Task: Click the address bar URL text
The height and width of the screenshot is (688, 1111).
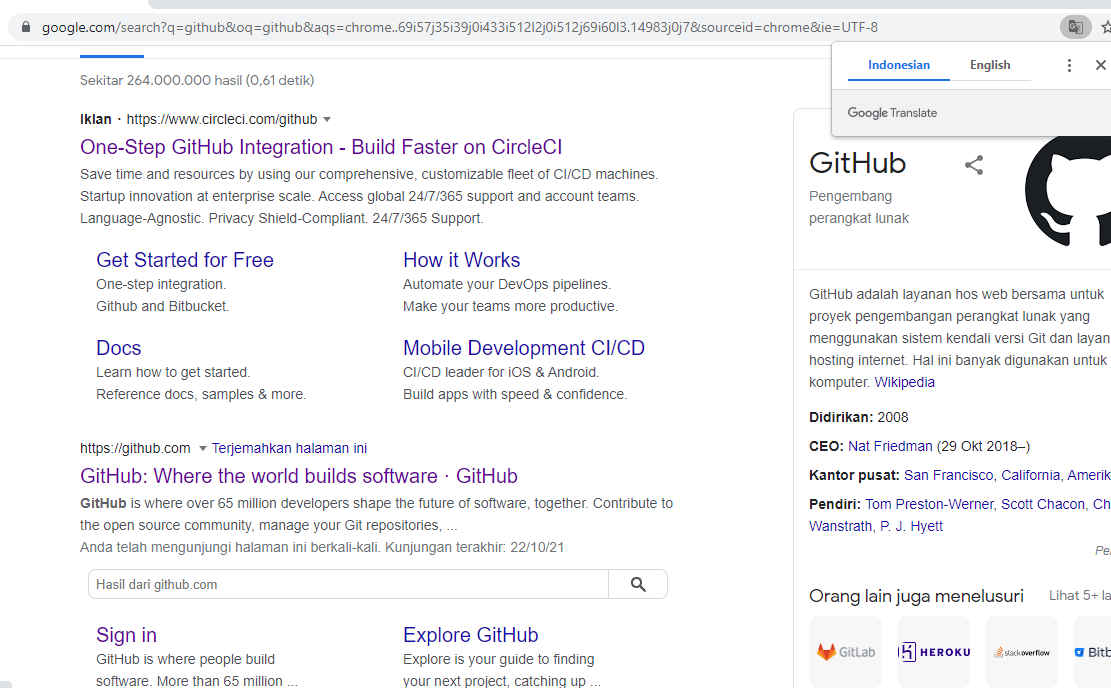Action: click(460, 28)
